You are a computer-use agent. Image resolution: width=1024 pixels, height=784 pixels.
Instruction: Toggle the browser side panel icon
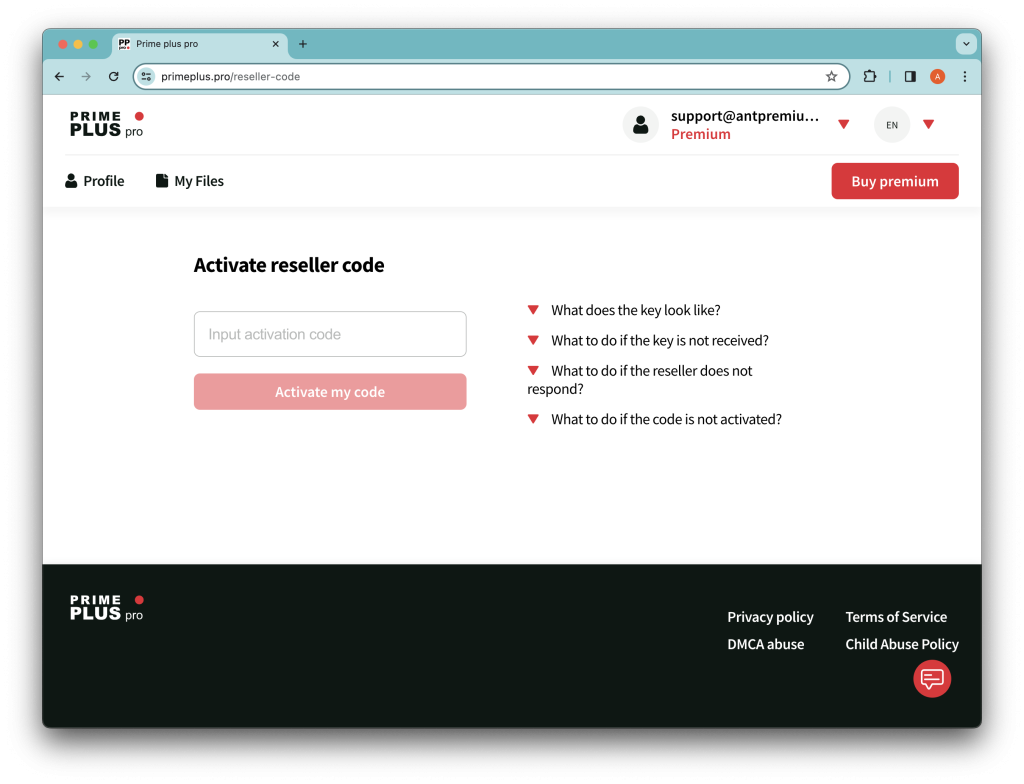[x=910, y=76]
